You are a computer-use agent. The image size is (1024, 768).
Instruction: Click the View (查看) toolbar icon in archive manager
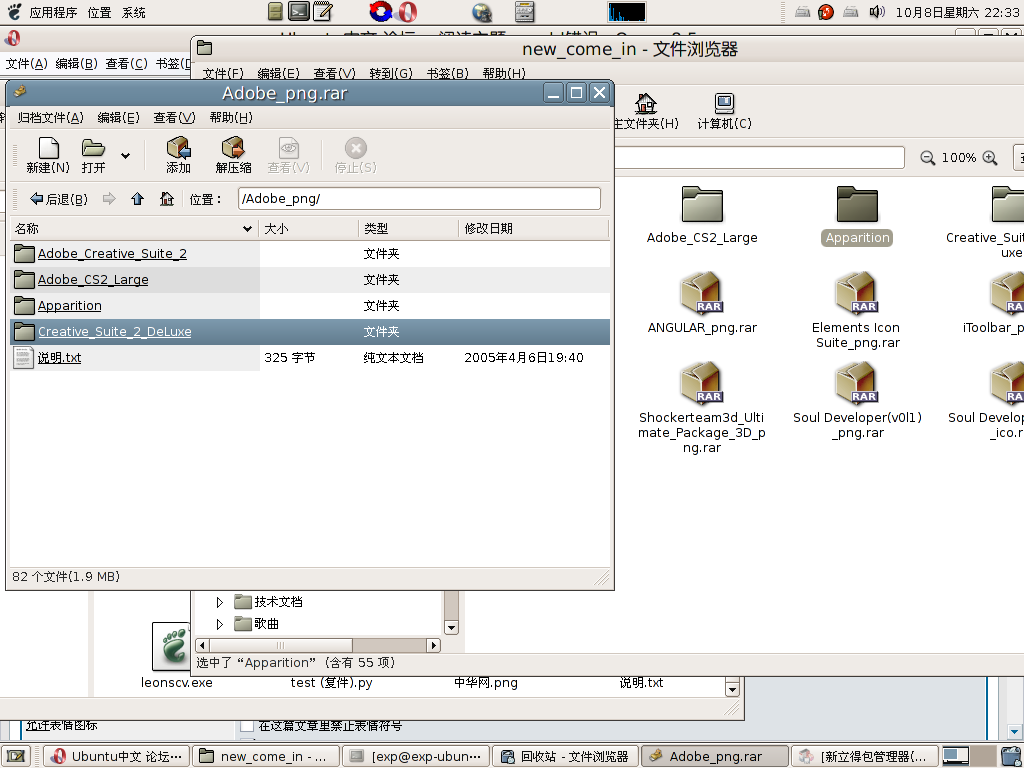(288, 155)
